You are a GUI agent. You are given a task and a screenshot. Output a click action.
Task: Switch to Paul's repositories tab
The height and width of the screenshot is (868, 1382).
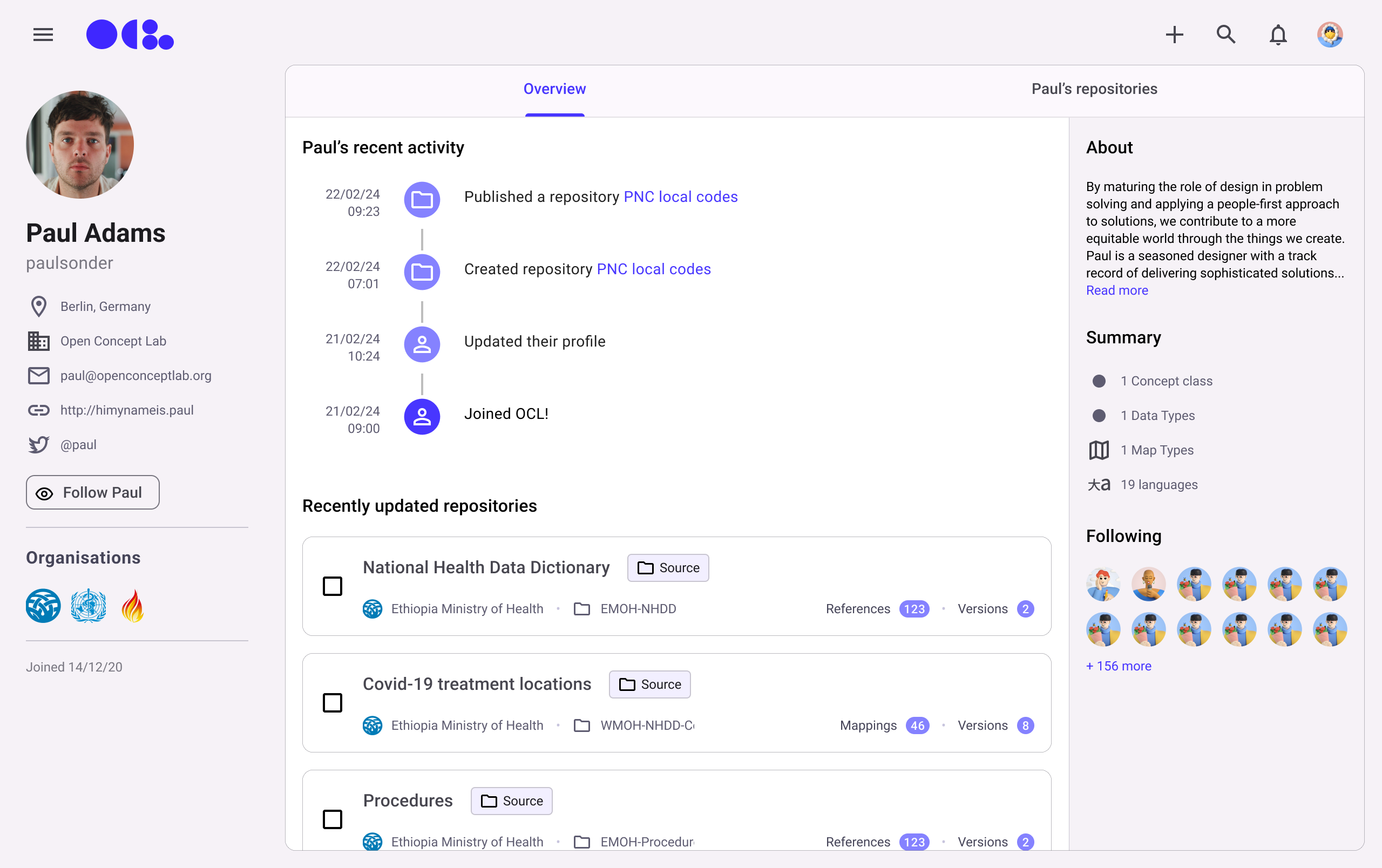click(1094, 89)
